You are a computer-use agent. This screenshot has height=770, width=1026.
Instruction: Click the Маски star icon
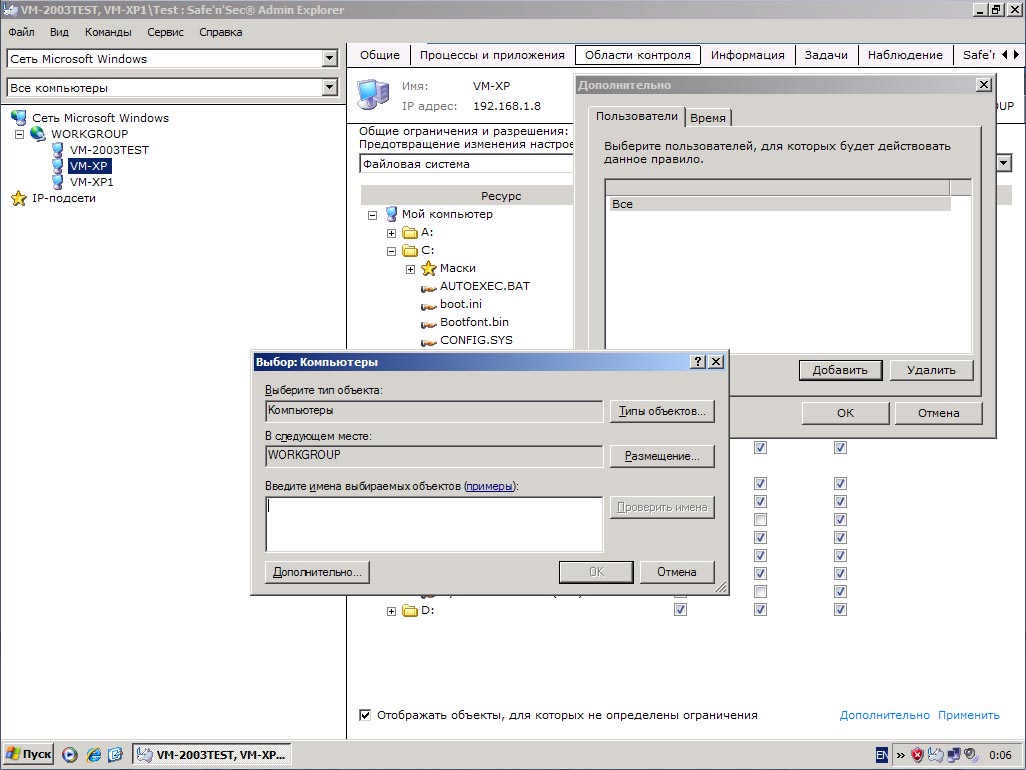click(x=429, y=268)
